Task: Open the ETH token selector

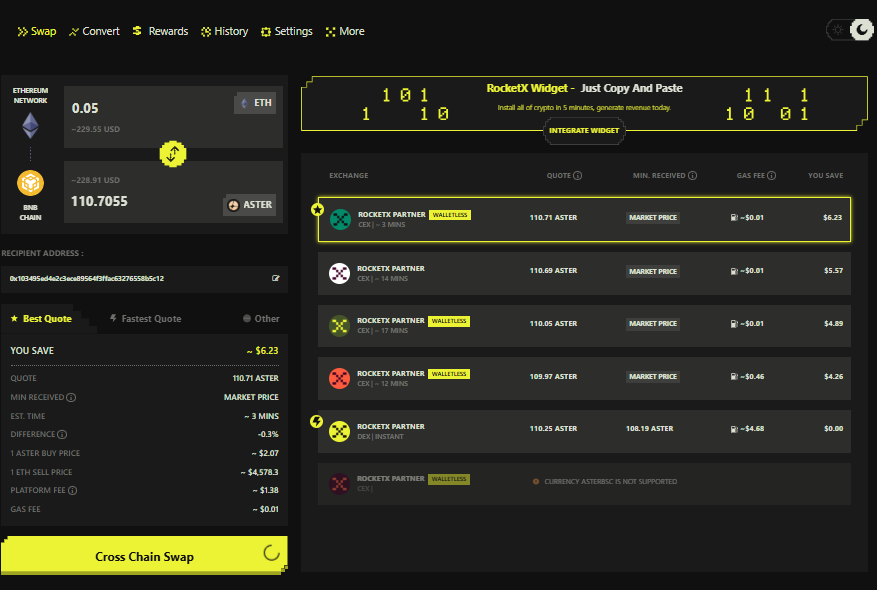Action: [x=254, y=103]
